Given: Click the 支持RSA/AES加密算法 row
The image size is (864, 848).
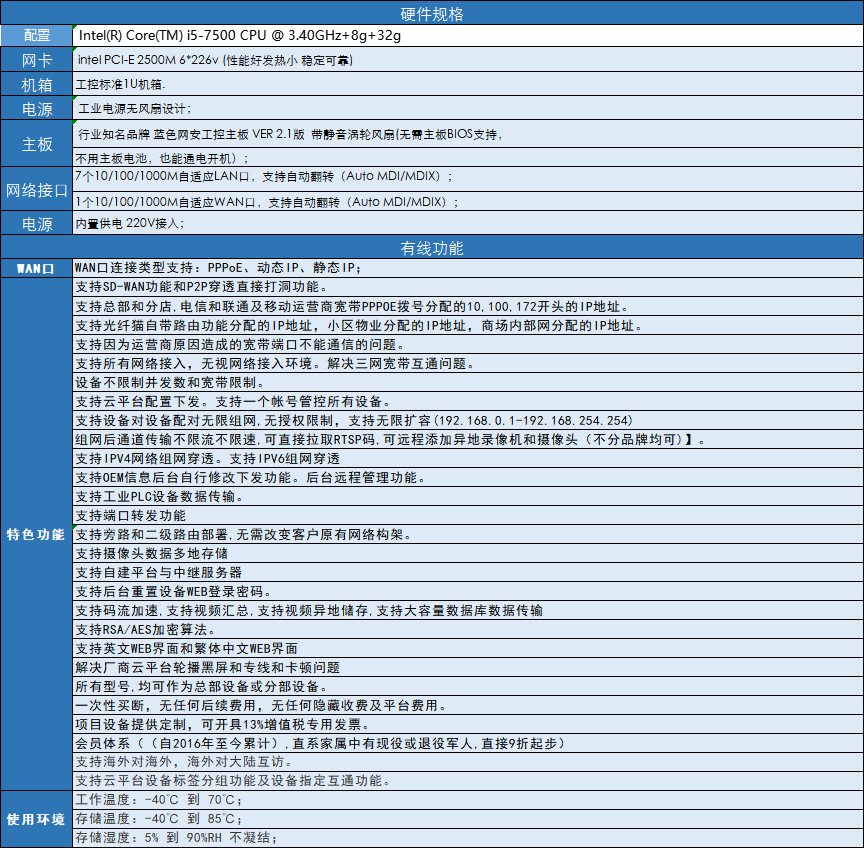Looking at the screenshot, I should pyautogui.click(x=468, y=630).
